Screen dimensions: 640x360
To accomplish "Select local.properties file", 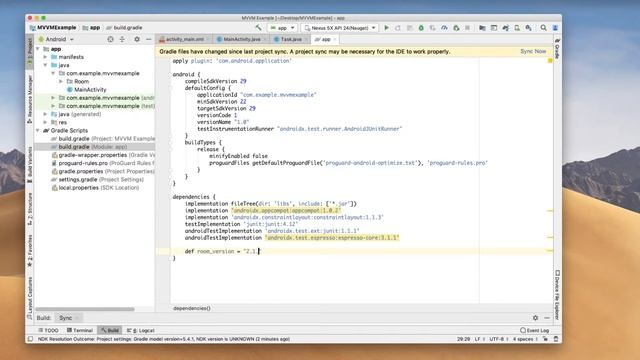I will (x=95, y=188).
